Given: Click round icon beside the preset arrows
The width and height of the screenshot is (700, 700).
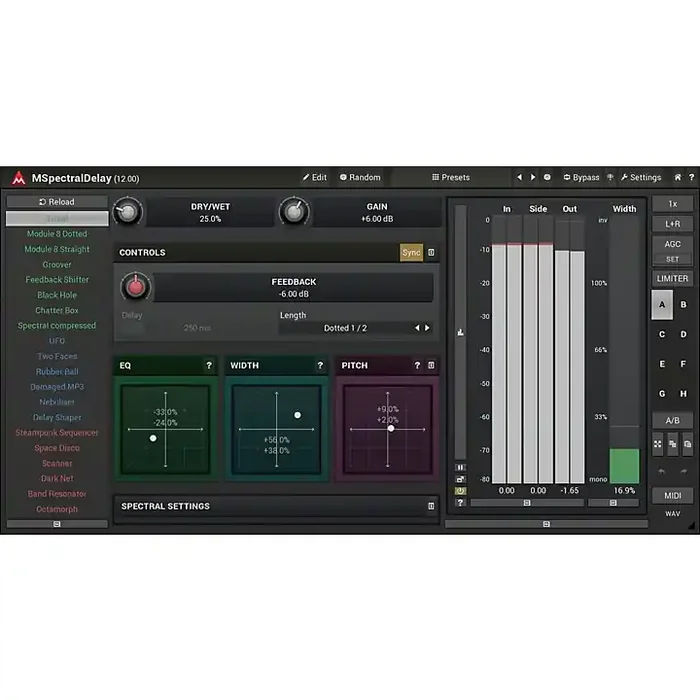Looking at the screenshot, I should (547, 177).
